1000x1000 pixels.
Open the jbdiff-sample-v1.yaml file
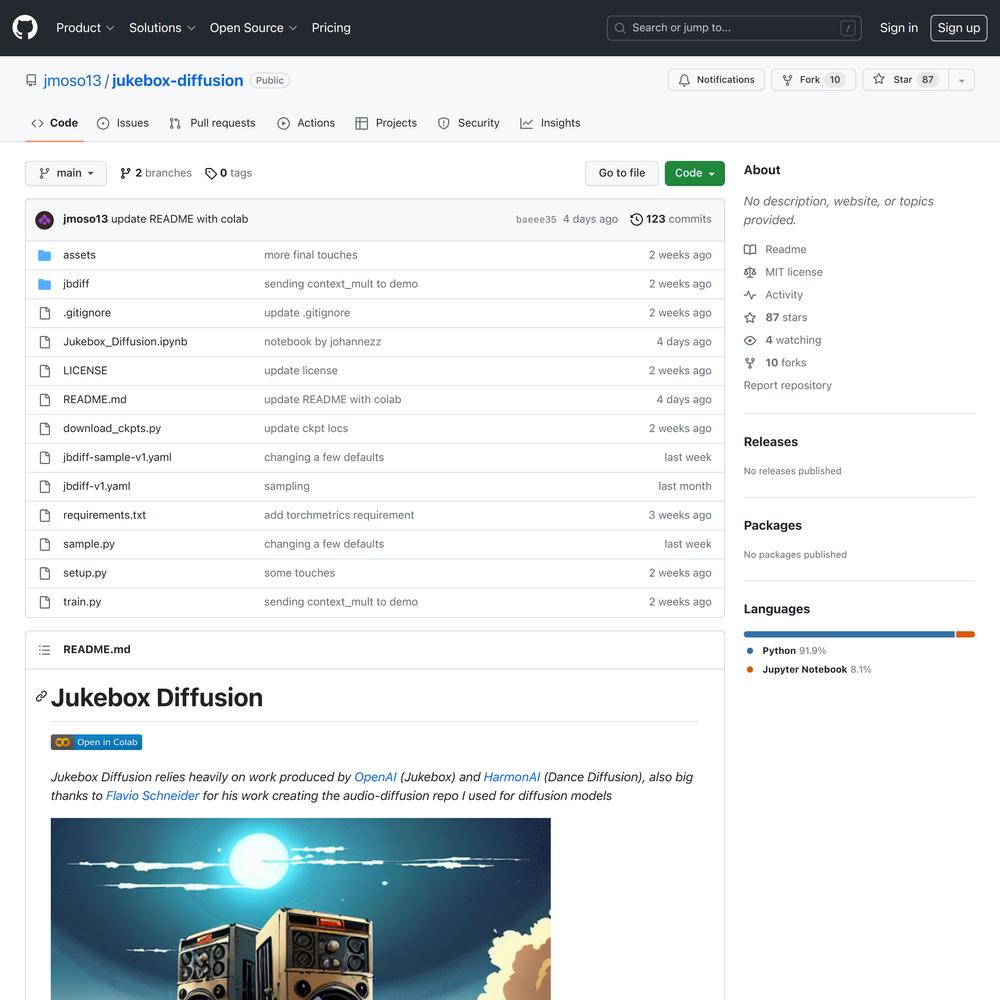click(117, 457)
